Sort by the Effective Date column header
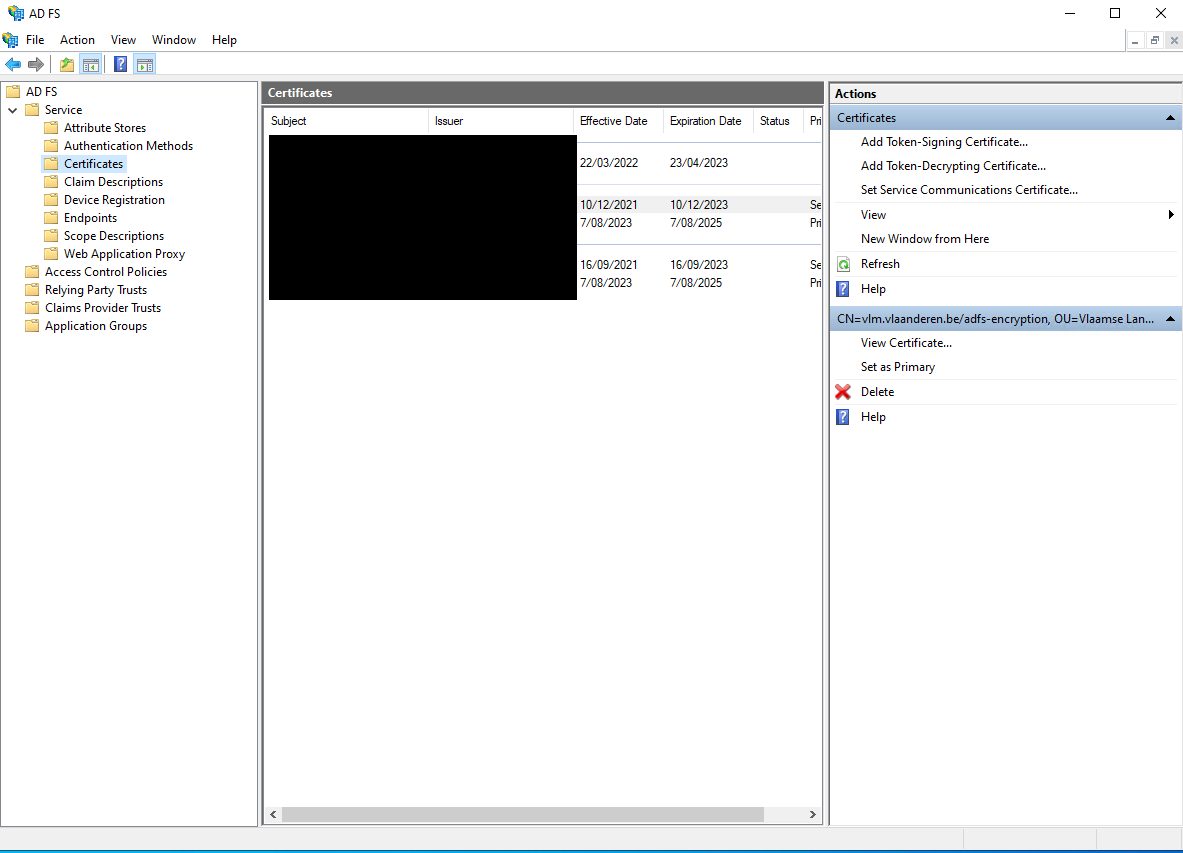This screenshot has height=853, width=1183. point(618,121)
